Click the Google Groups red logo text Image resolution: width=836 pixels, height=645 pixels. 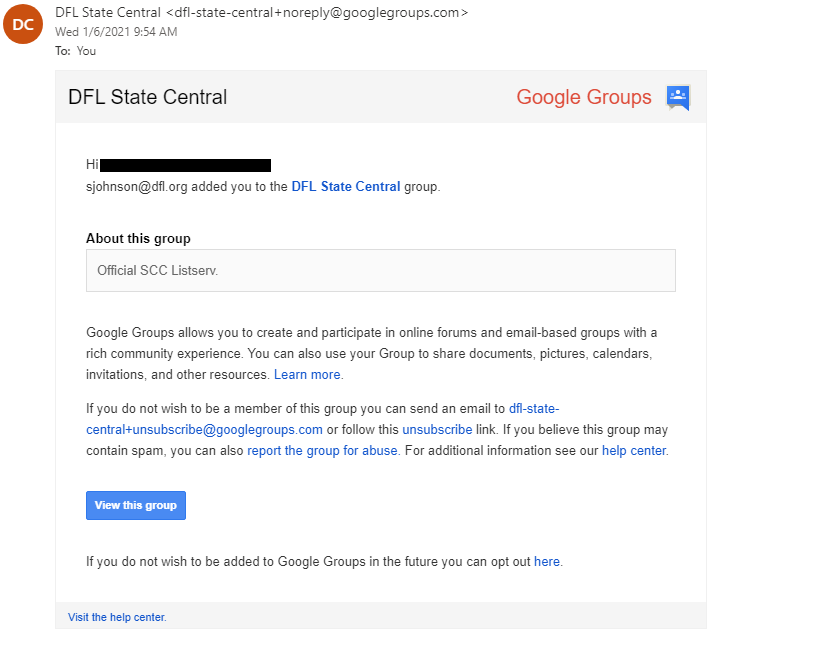click(x=584, y=97)
